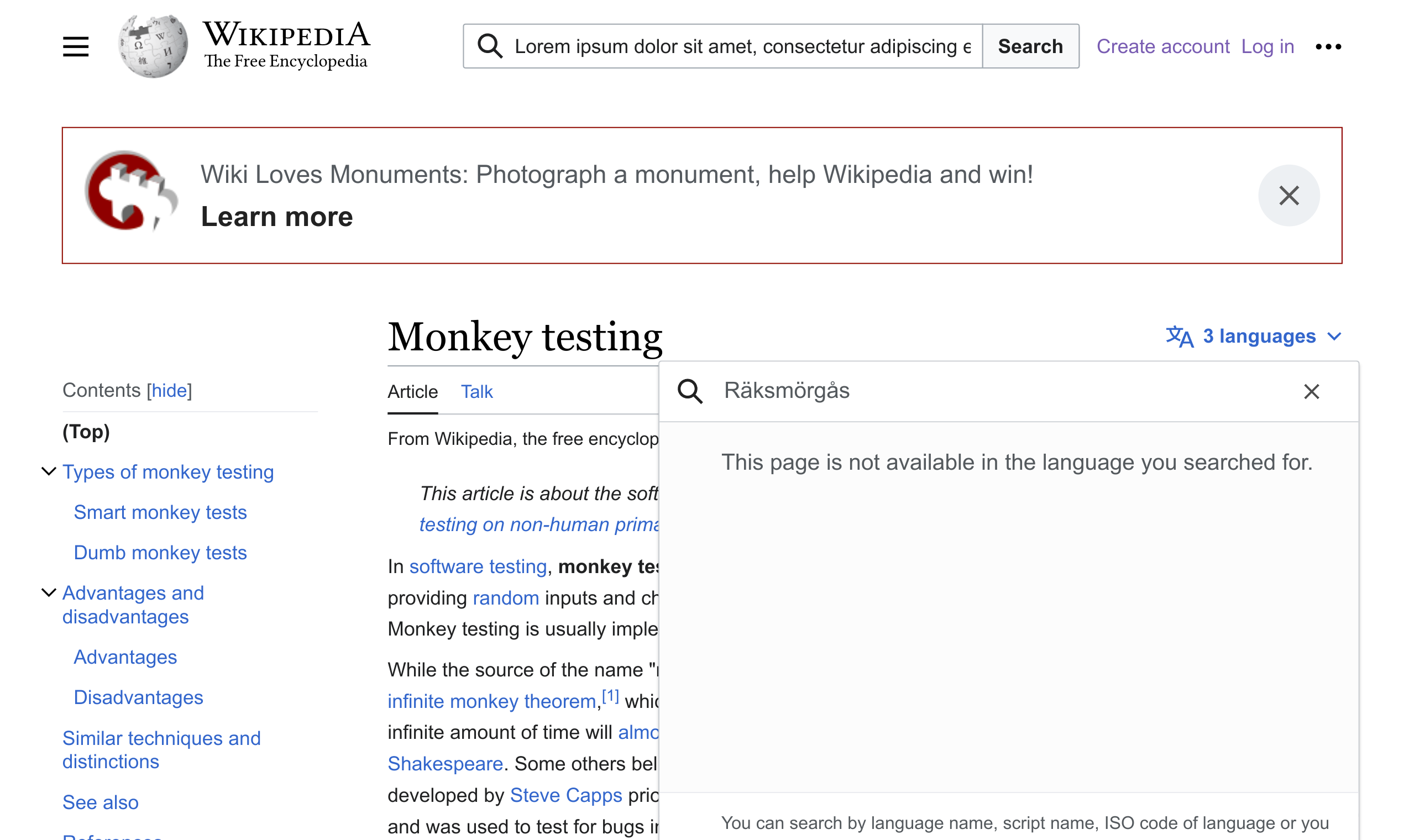
Task: Focus the language search field Räksmörgås
Action: tap(1002, 391)
